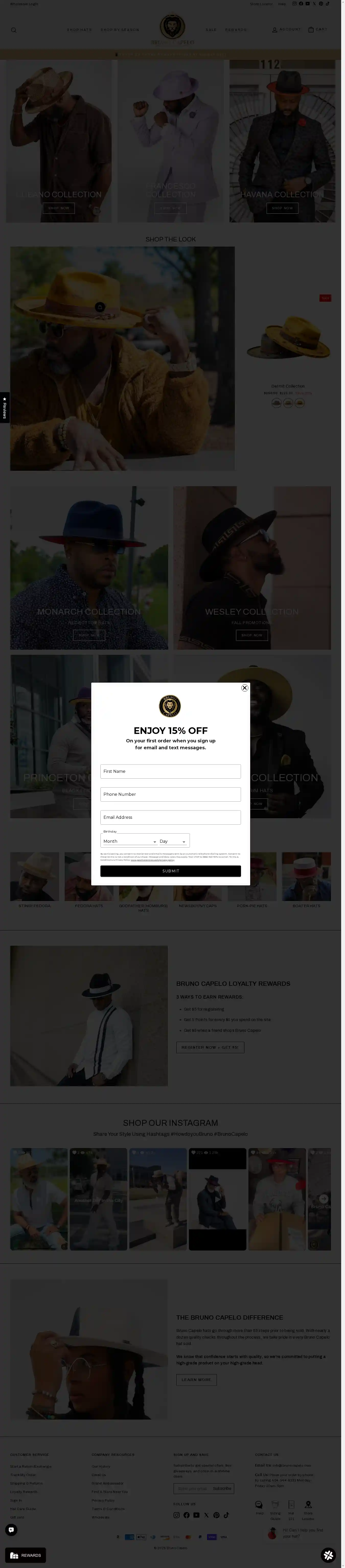Submit the signup form
Viewport: 345px width, 1568px height.
170,871
